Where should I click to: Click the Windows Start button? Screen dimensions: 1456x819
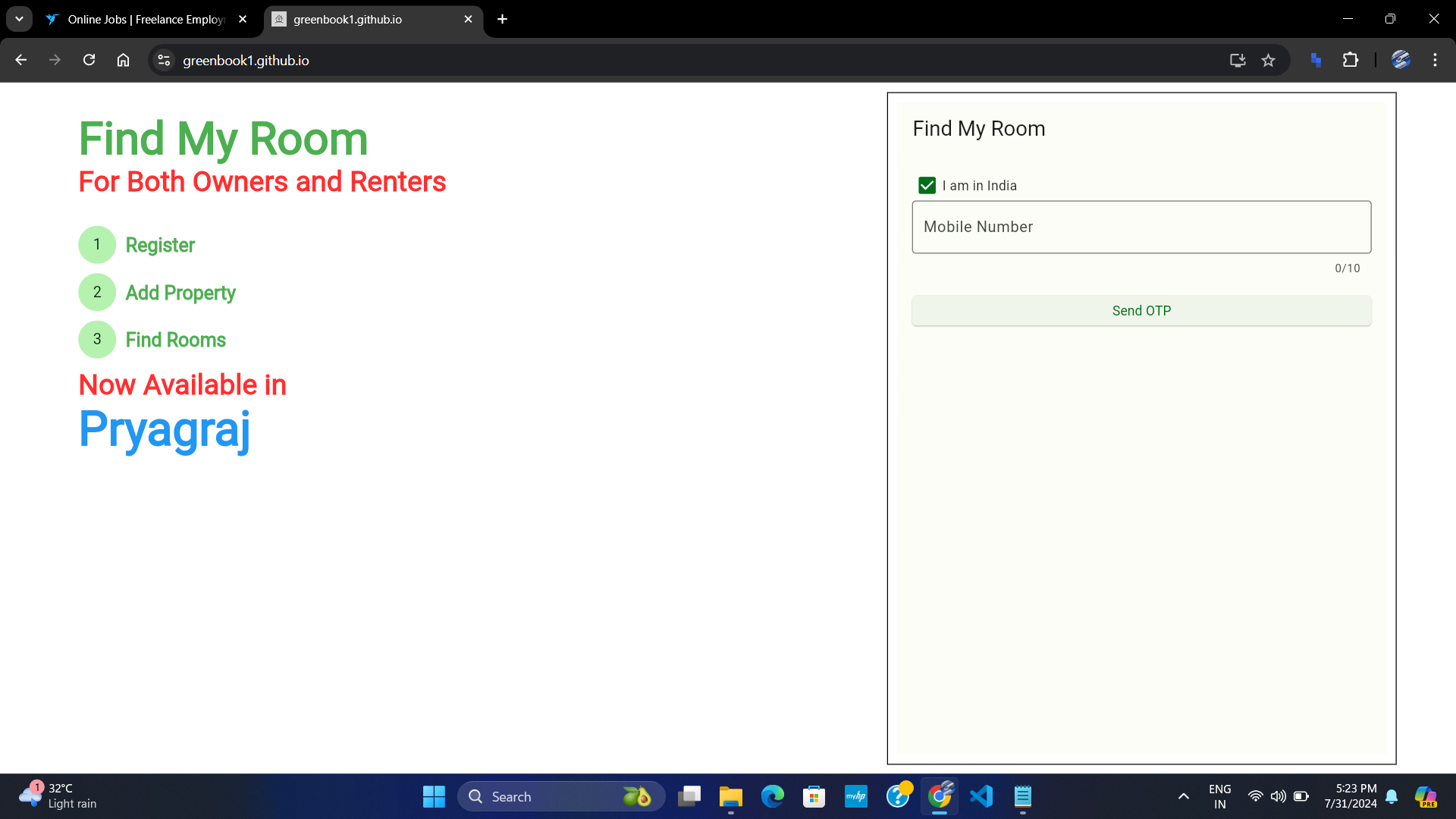(434, 796)
